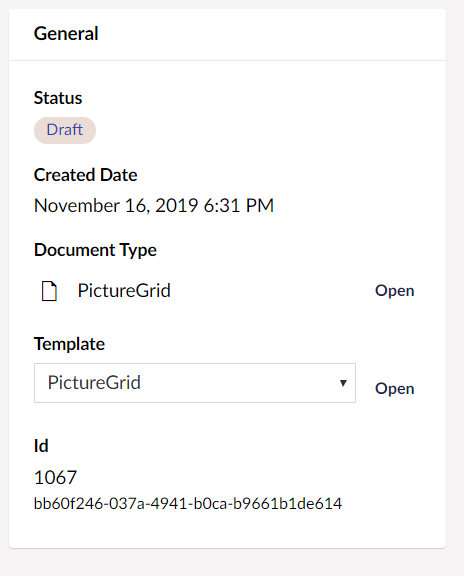Click the created date November 16, 2019
This screenshot has width=464, height=576.
(116, 205)
